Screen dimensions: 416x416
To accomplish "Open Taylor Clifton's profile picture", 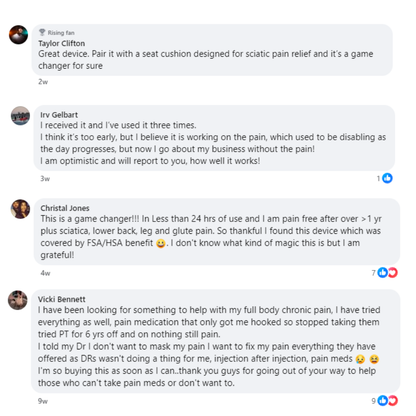I will (18, 35).
